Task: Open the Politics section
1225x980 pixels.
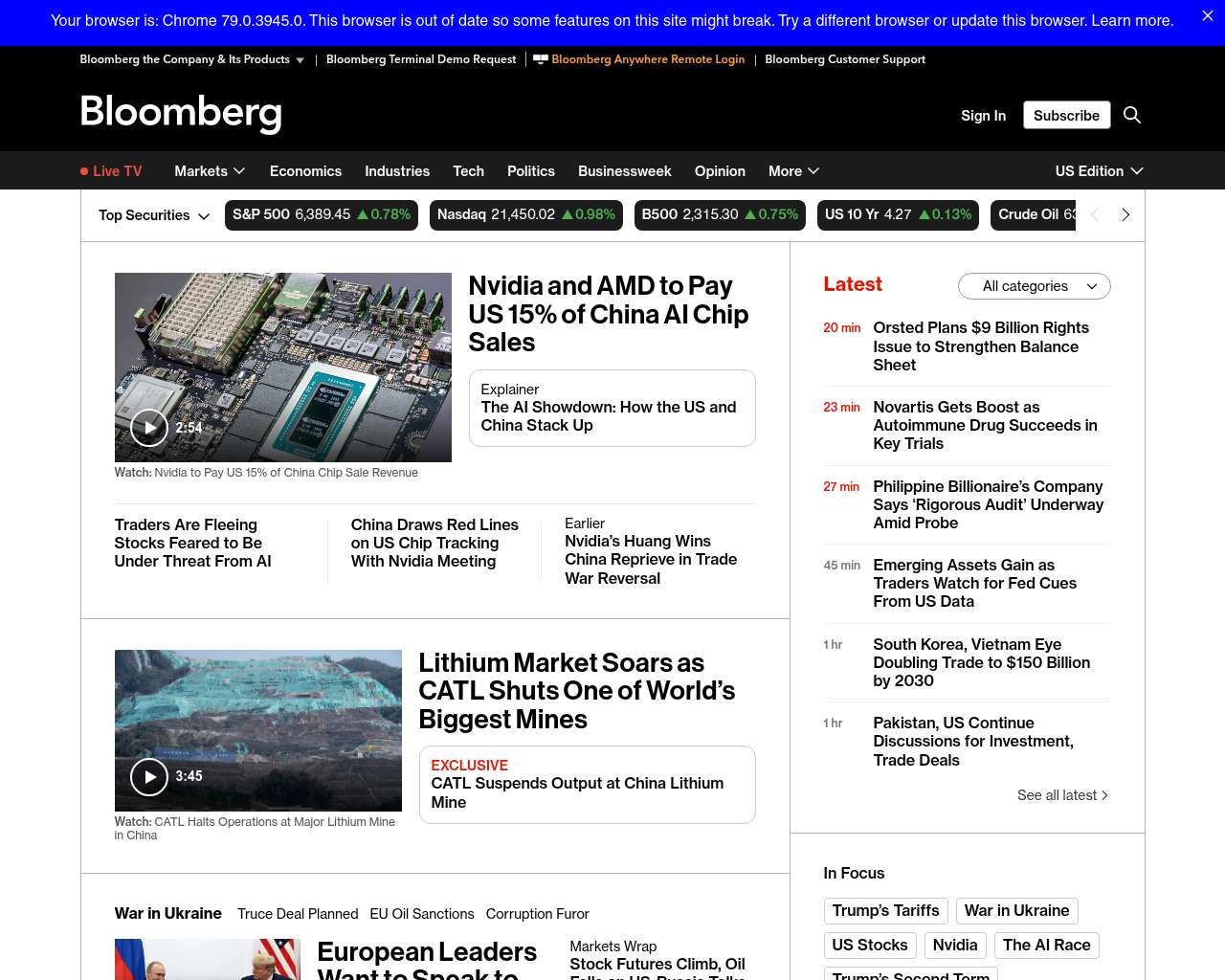Action: pos(531,171)
